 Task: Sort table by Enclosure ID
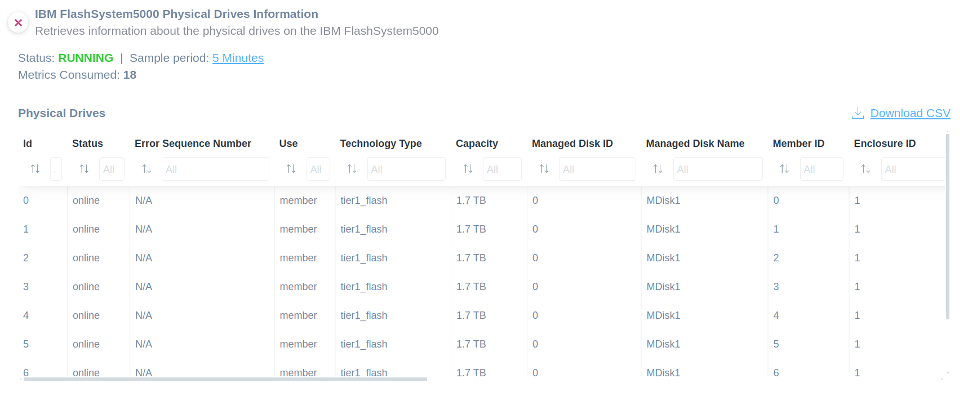pyautogui.click(x=865, y=169)
